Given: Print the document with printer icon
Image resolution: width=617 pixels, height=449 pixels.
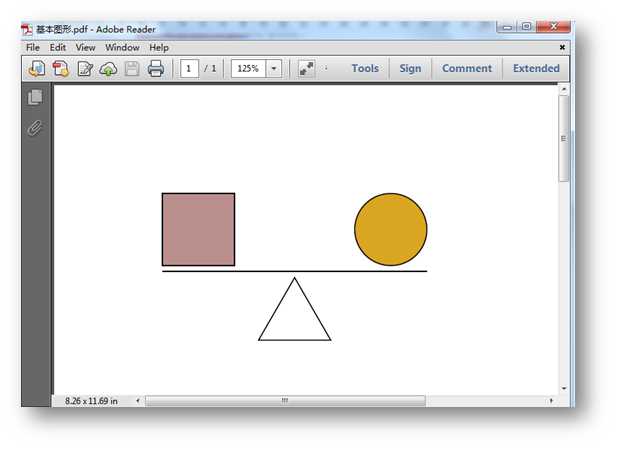Looking at the screenshot, I should click(156, 68).
